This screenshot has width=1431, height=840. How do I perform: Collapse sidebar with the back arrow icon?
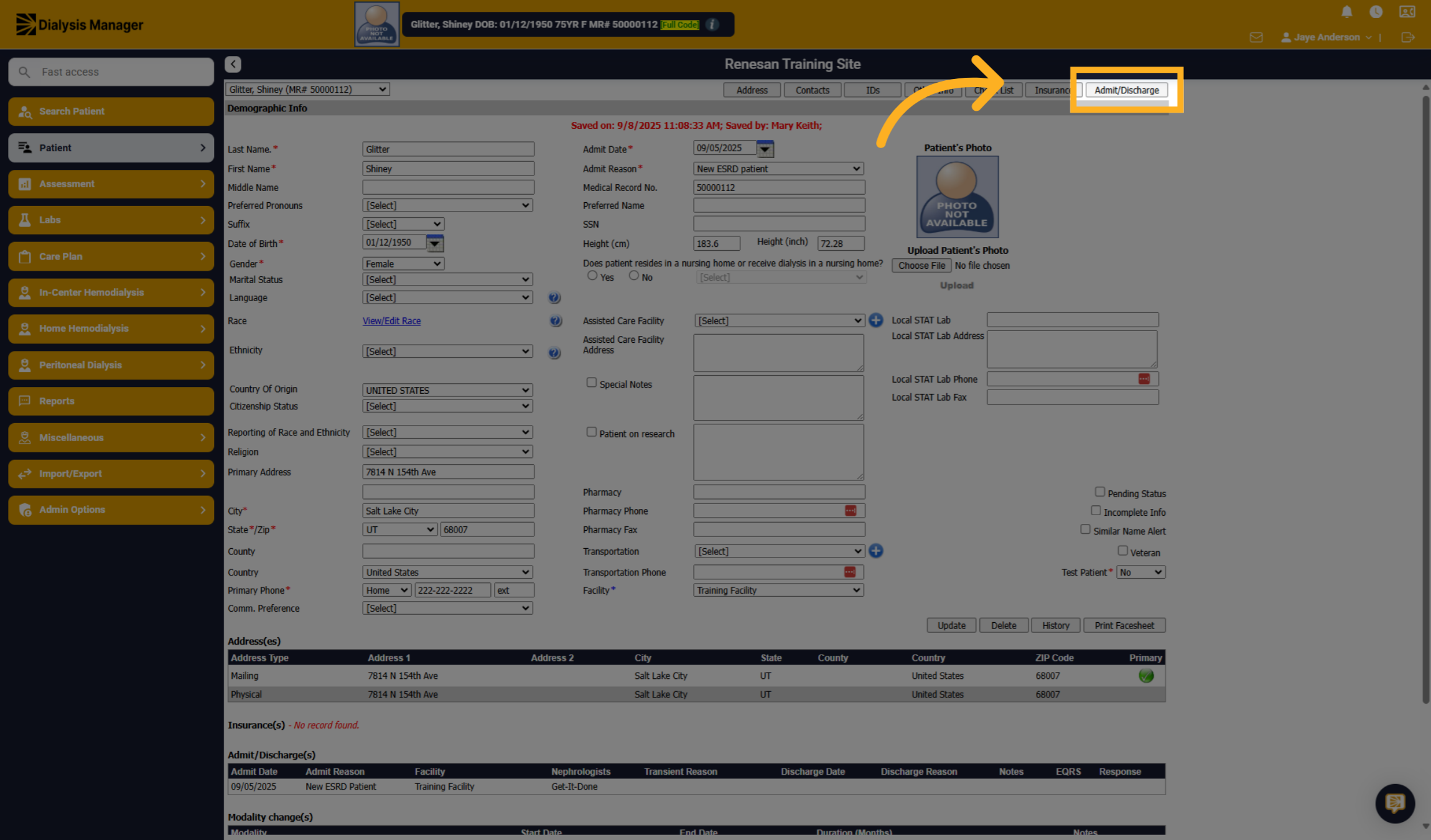[x=233, y=64]
